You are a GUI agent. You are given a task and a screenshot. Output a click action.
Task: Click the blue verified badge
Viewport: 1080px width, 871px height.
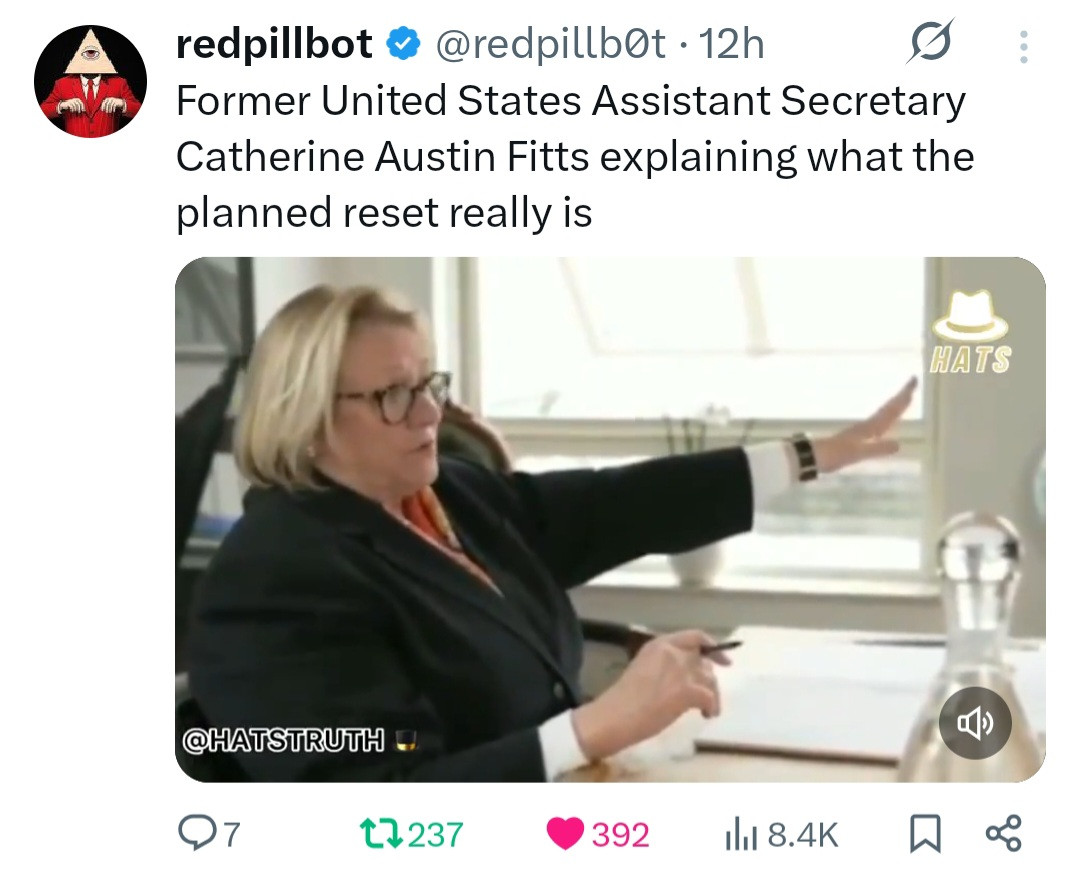tap(404, 44)
